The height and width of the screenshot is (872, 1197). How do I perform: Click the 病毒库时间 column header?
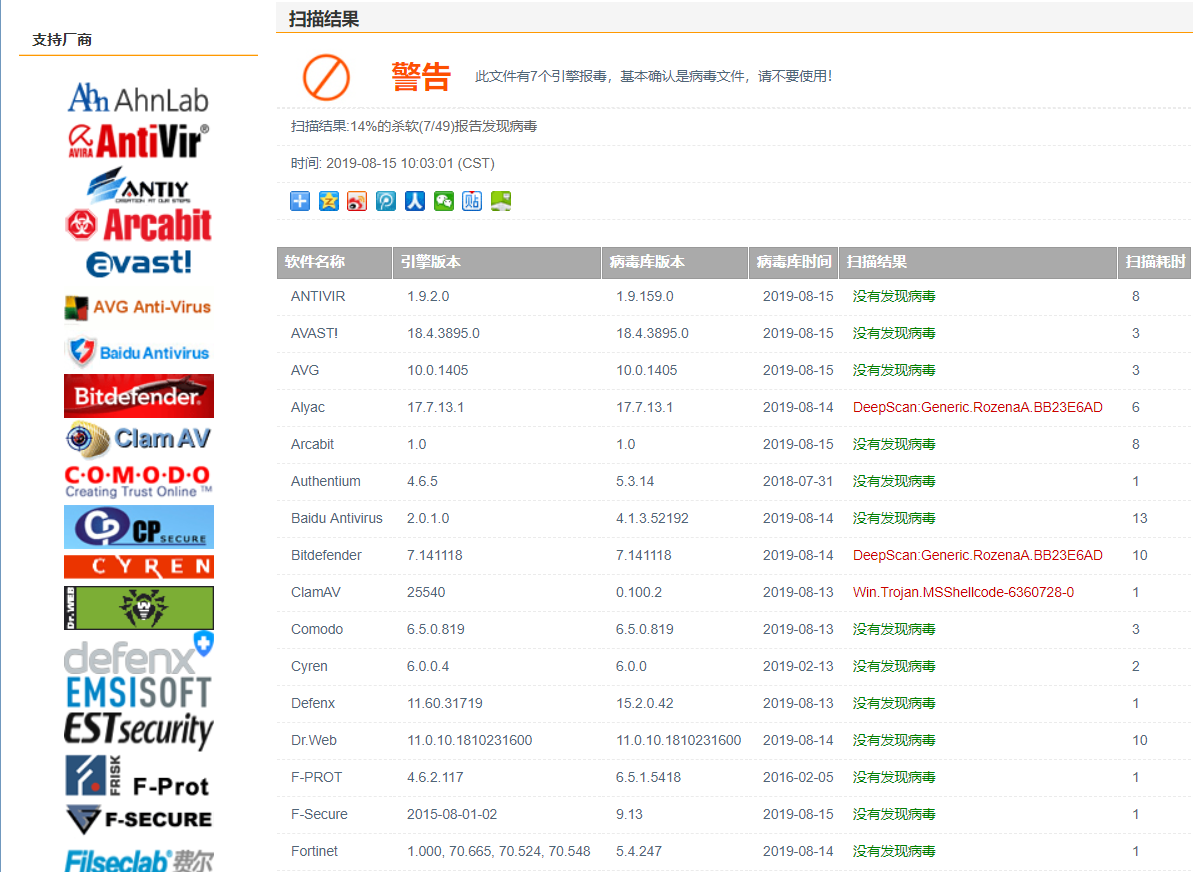pos(793,262)
